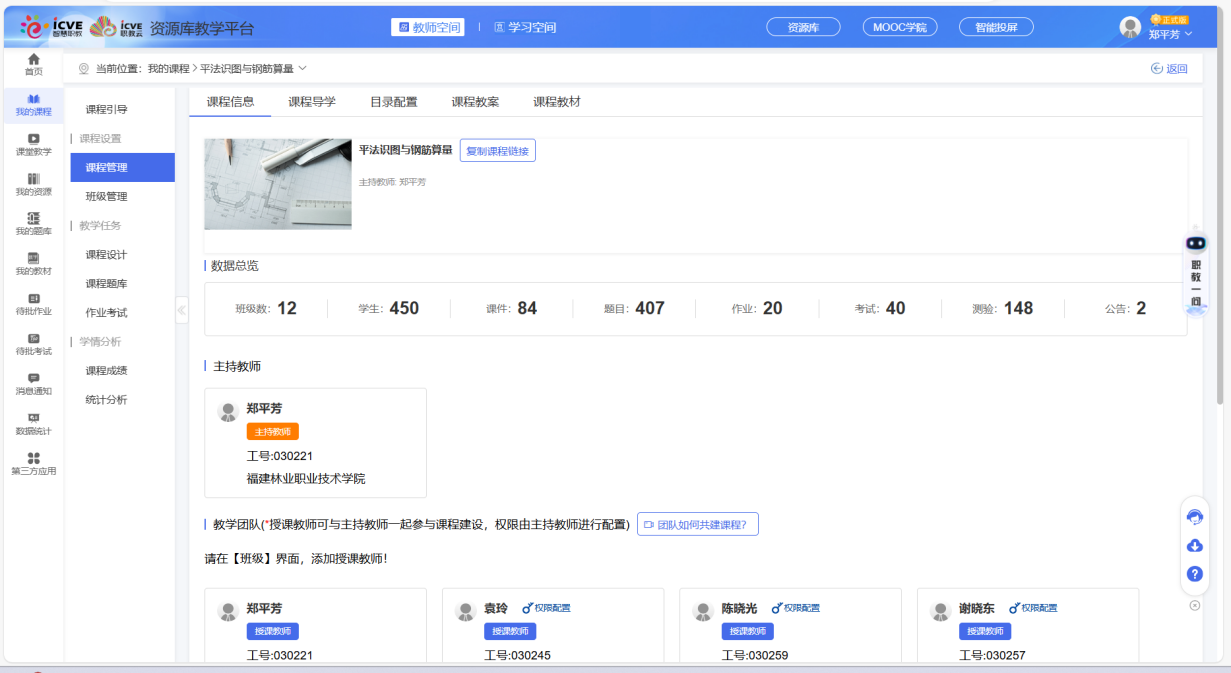Click the course cover thumbnail image
The height and width of the screenshot is (673, 1231).
click(x=278, y=184)
